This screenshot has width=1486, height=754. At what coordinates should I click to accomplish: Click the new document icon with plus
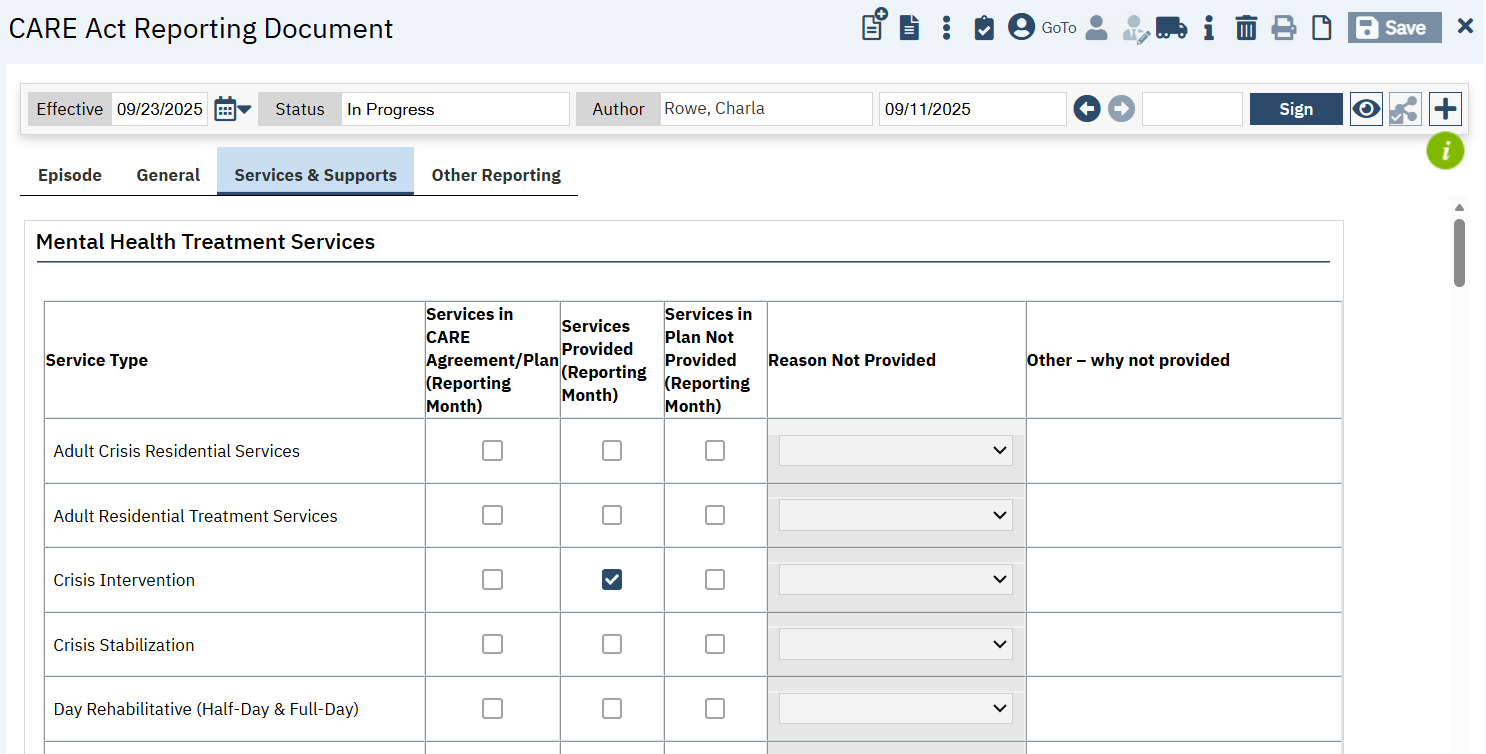coord(874,25)
